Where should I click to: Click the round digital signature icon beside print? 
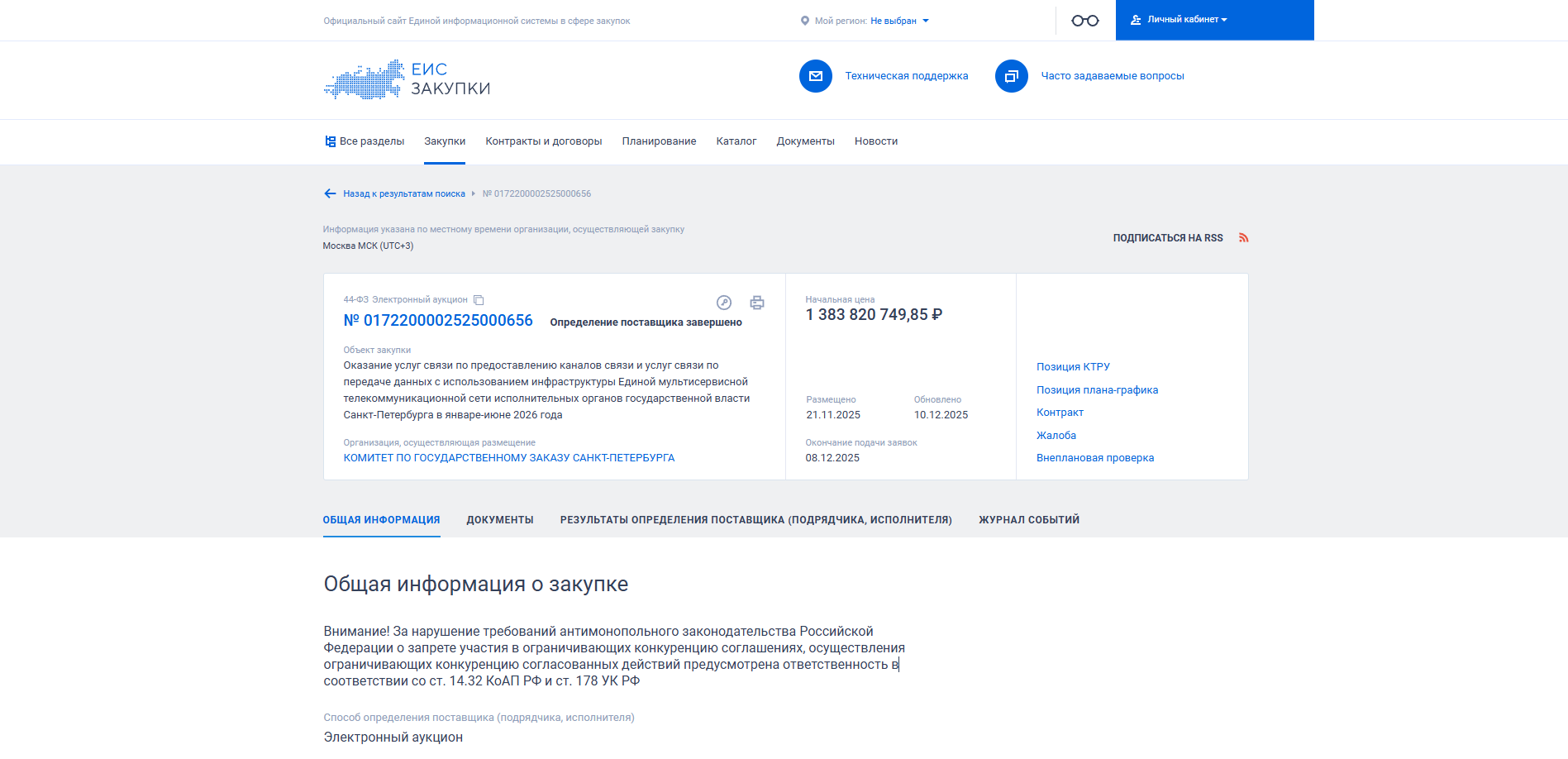[x=724, y=303]
